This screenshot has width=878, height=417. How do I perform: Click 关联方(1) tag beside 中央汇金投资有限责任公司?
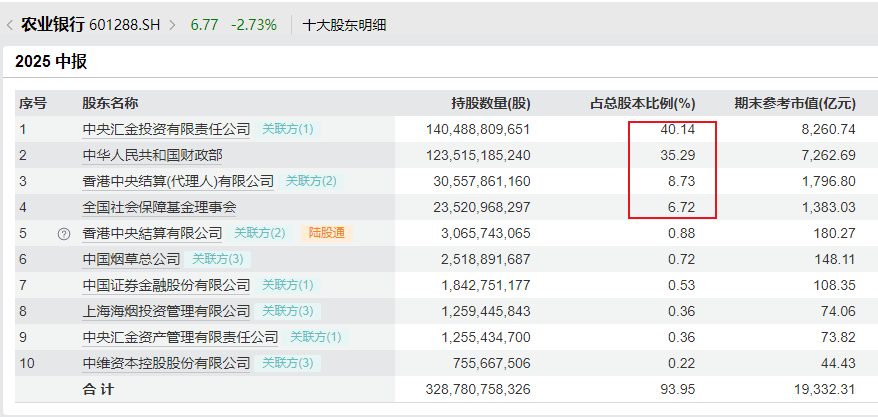[x=288, y=130]
